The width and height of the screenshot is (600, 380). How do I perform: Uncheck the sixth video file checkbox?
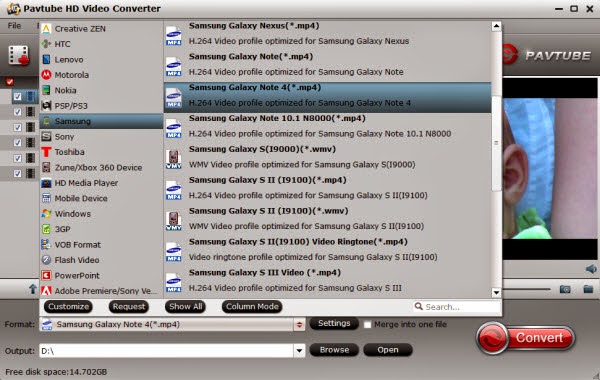pyautogui.click(x=18, y=173)
